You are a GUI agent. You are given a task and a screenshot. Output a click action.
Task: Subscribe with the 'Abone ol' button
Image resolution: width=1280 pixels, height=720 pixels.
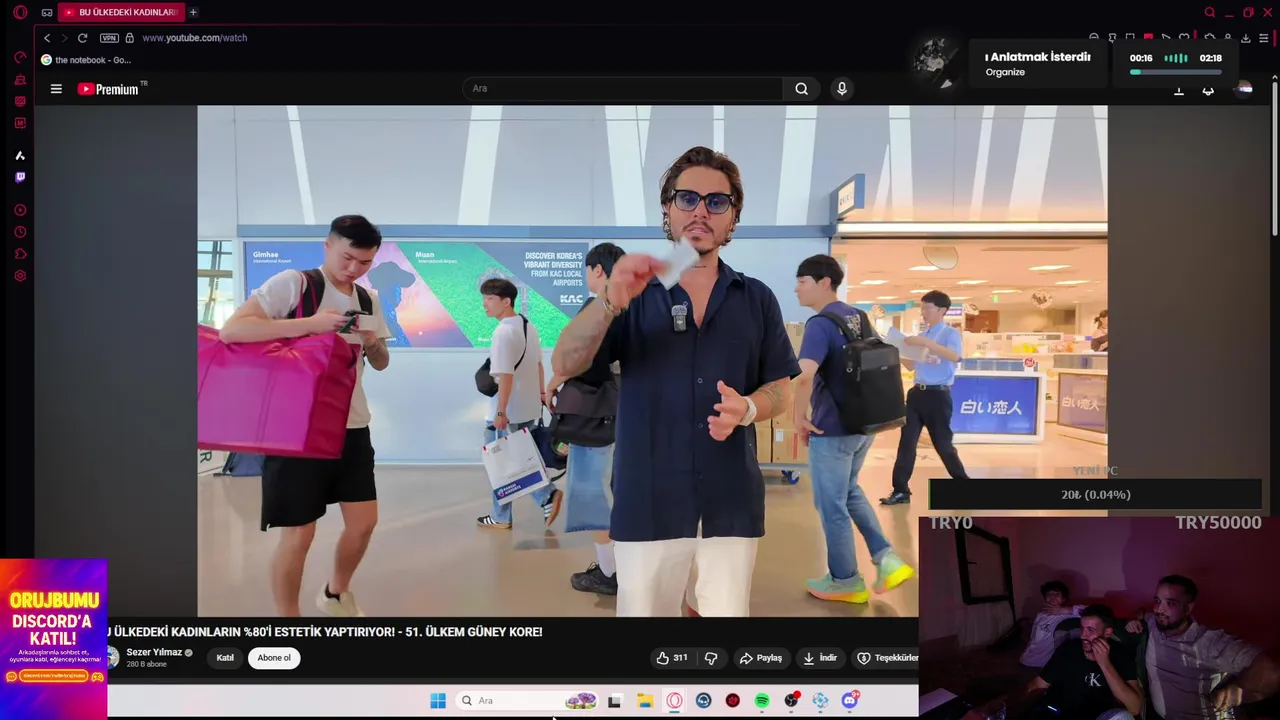(x=274, y=658)
